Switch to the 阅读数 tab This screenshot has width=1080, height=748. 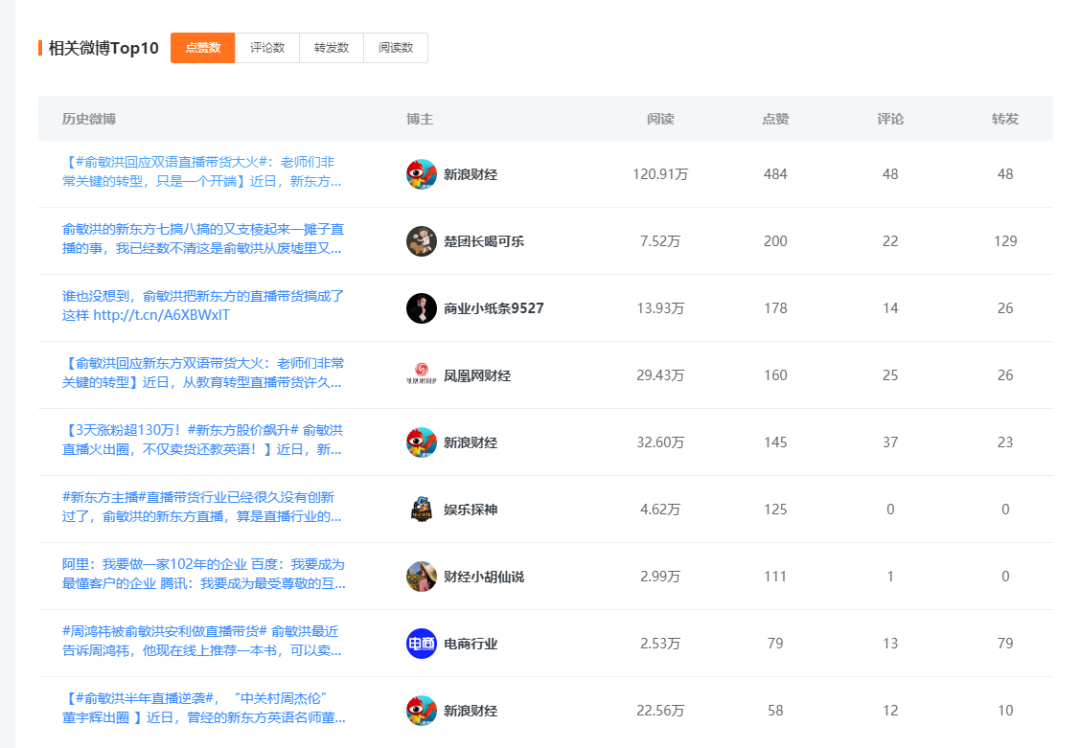coord(395,47)
